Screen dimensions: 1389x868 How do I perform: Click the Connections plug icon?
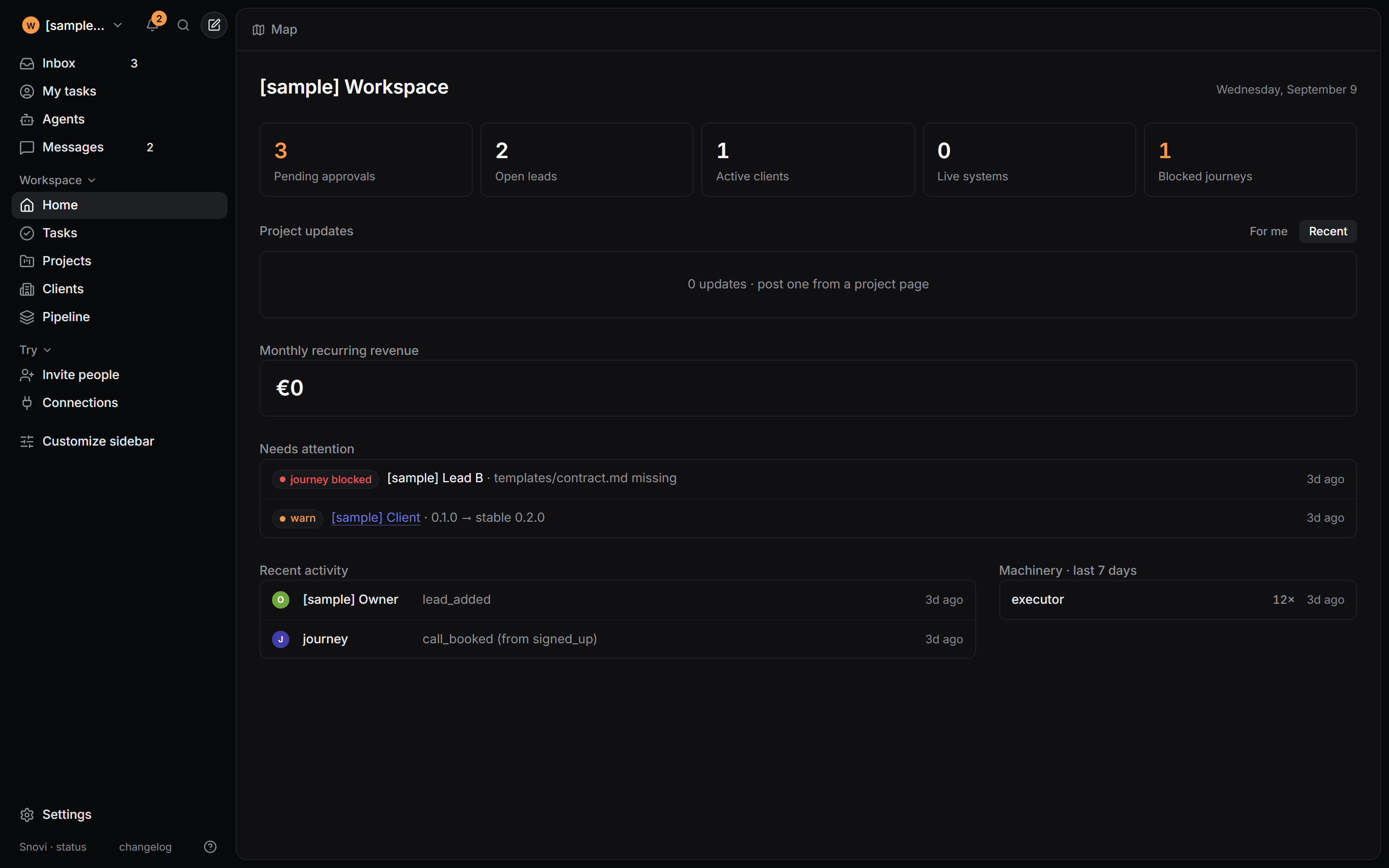[x=27, y=403]
